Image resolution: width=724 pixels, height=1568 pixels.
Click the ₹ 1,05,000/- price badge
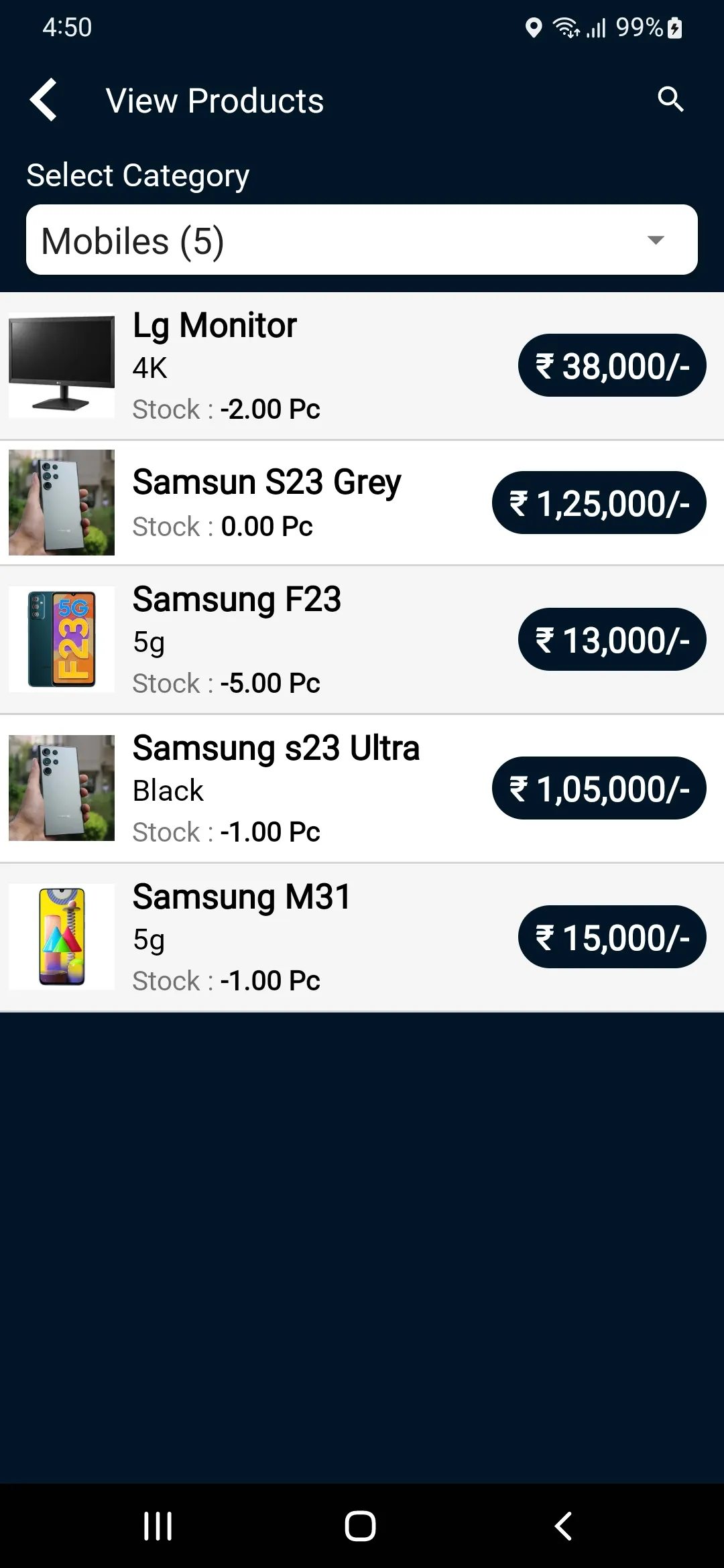[x=599, y=788]
